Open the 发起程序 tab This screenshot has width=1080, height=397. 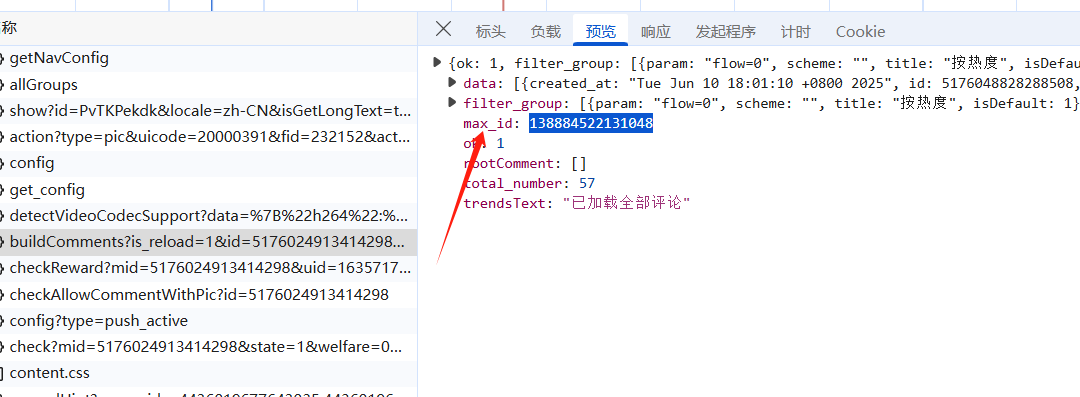click(x=725, y=32)
